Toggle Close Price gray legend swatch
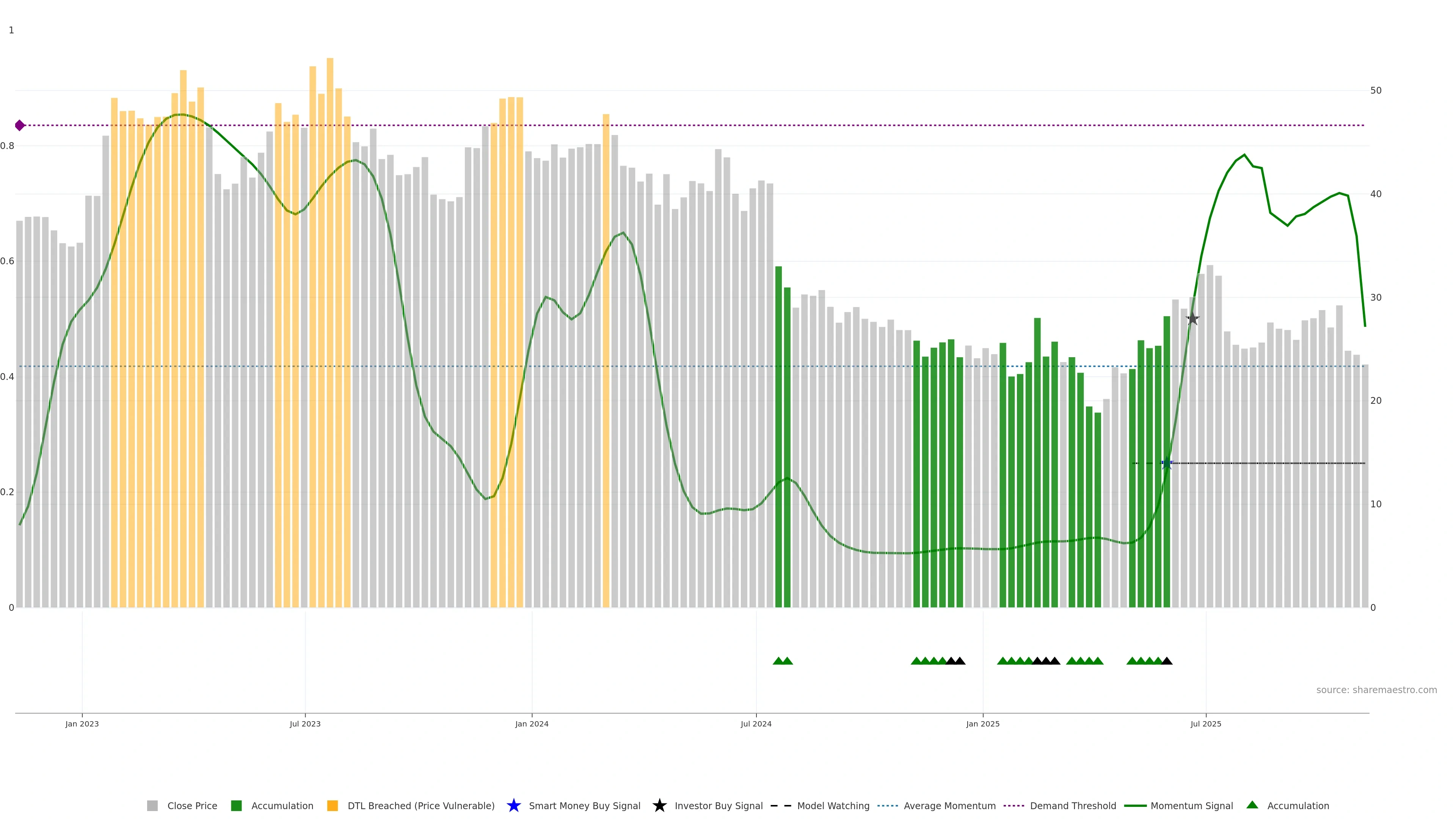 152,805
